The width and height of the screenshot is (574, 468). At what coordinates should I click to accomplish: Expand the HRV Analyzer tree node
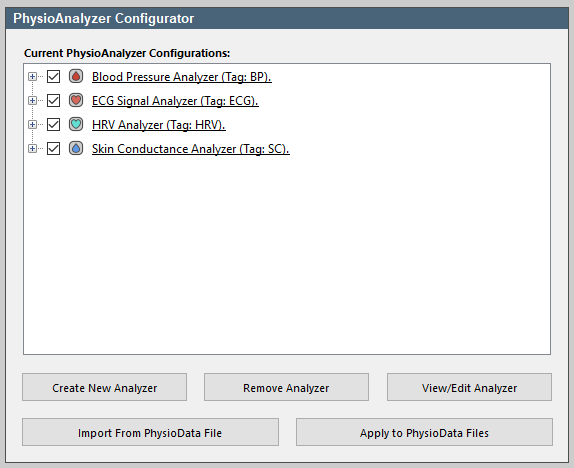(33, 125)
